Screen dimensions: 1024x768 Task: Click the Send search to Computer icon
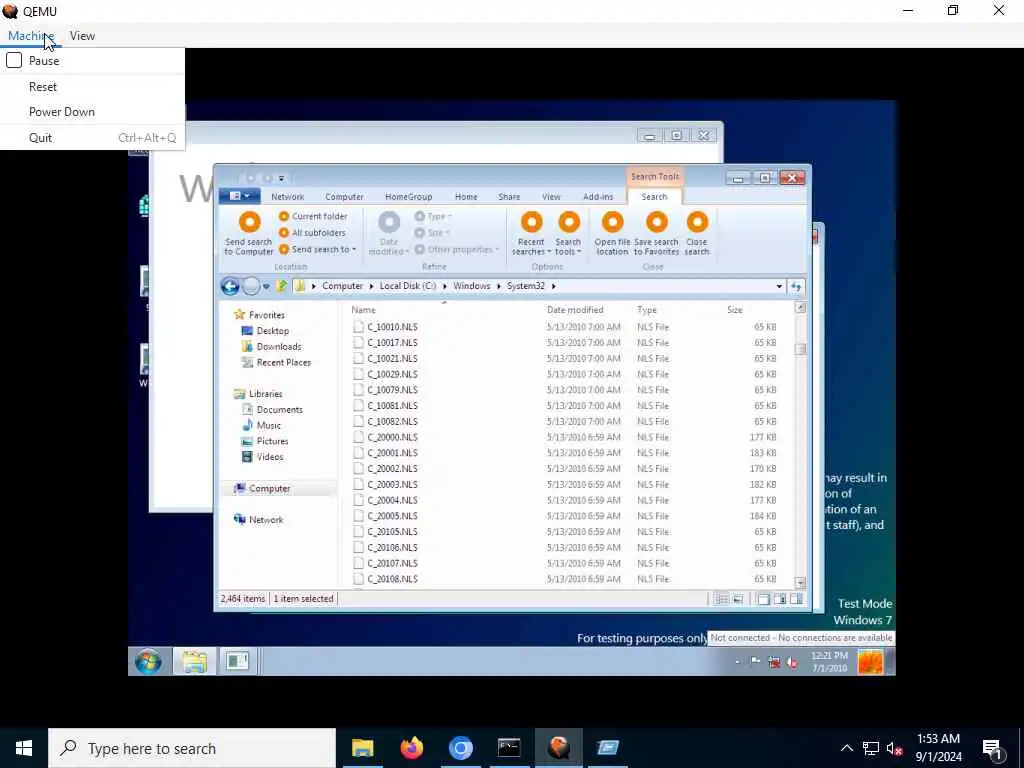[249, 222]
